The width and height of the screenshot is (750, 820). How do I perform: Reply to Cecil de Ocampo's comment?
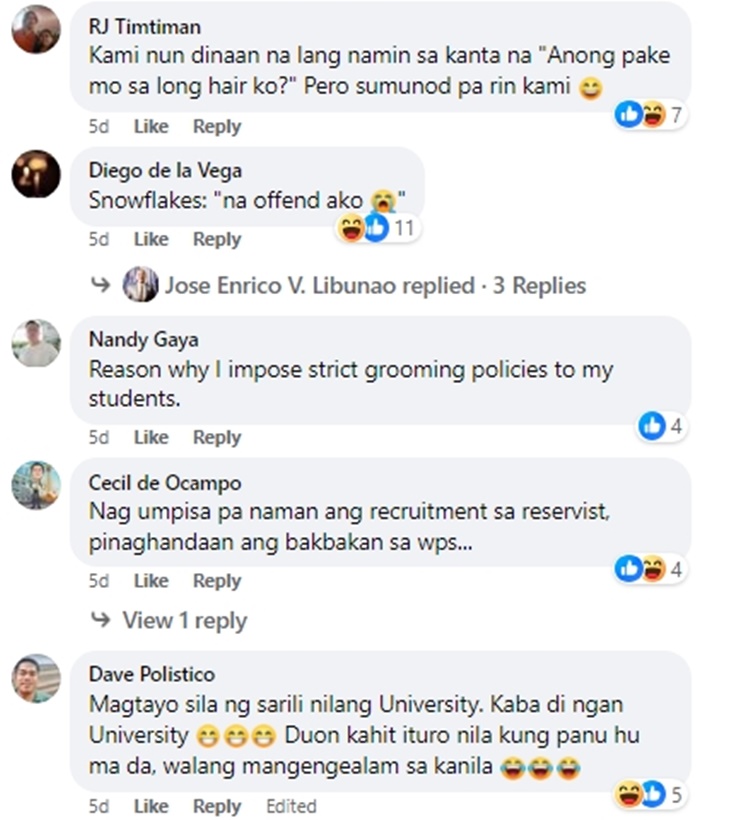217,581
